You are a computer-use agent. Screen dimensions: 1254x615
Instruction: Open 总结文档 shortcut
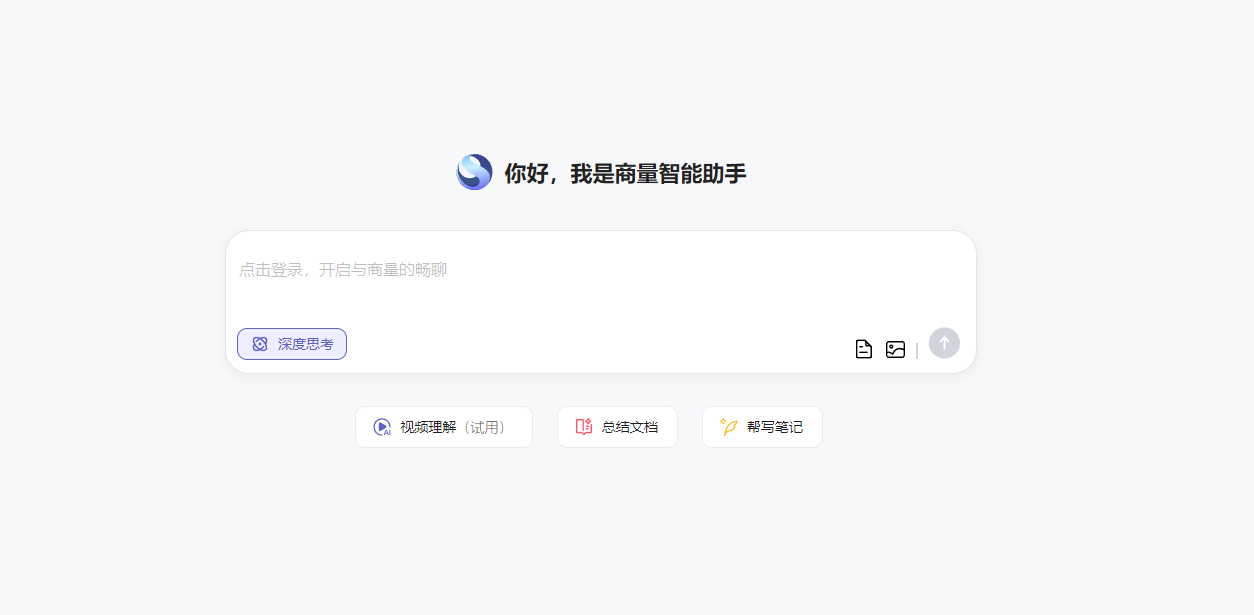pyautogui.click(x=617, y=427)
